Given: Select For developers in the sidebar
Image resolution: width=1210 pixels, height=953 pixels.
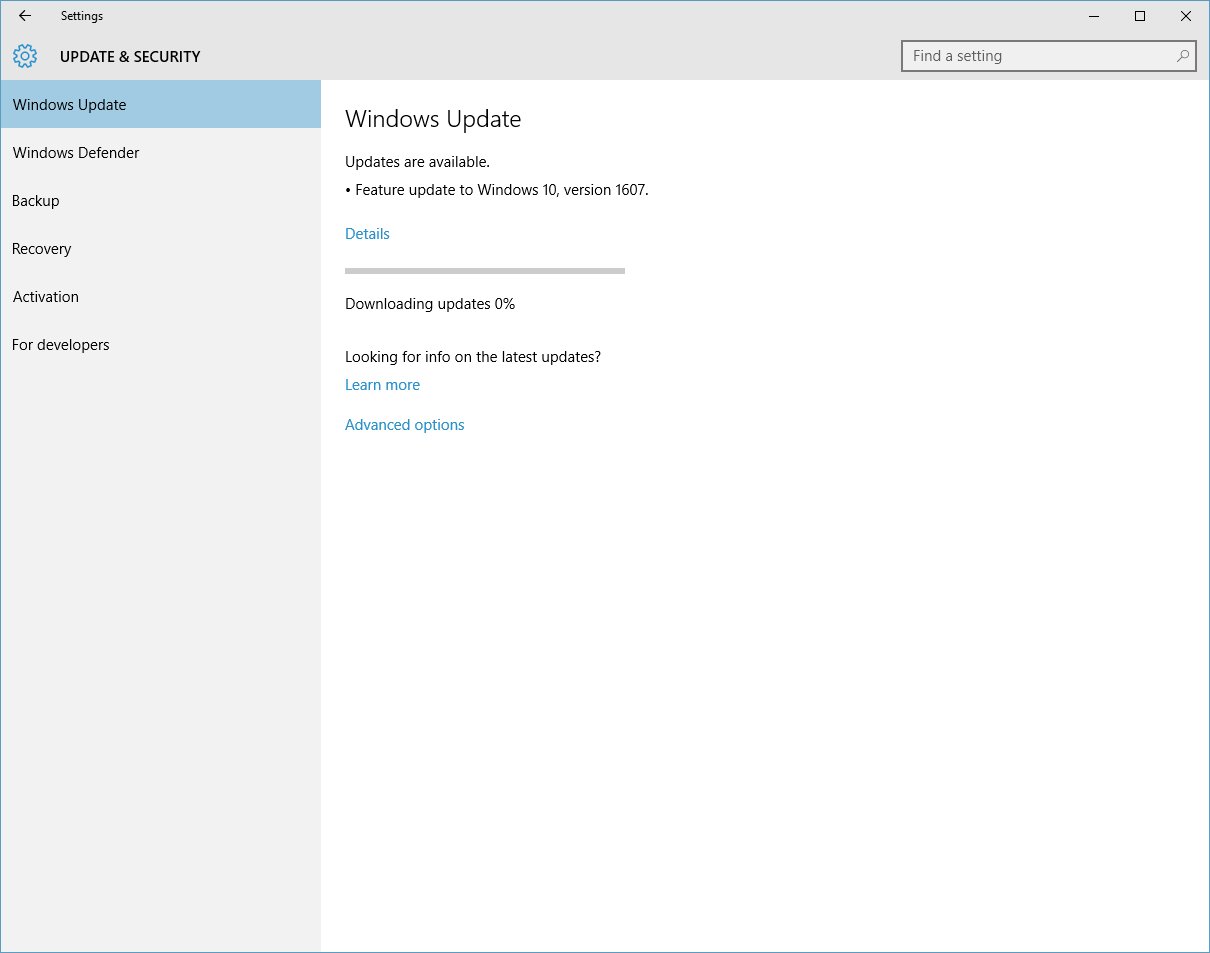Looking at the screenshot, I should pos(160,344).
